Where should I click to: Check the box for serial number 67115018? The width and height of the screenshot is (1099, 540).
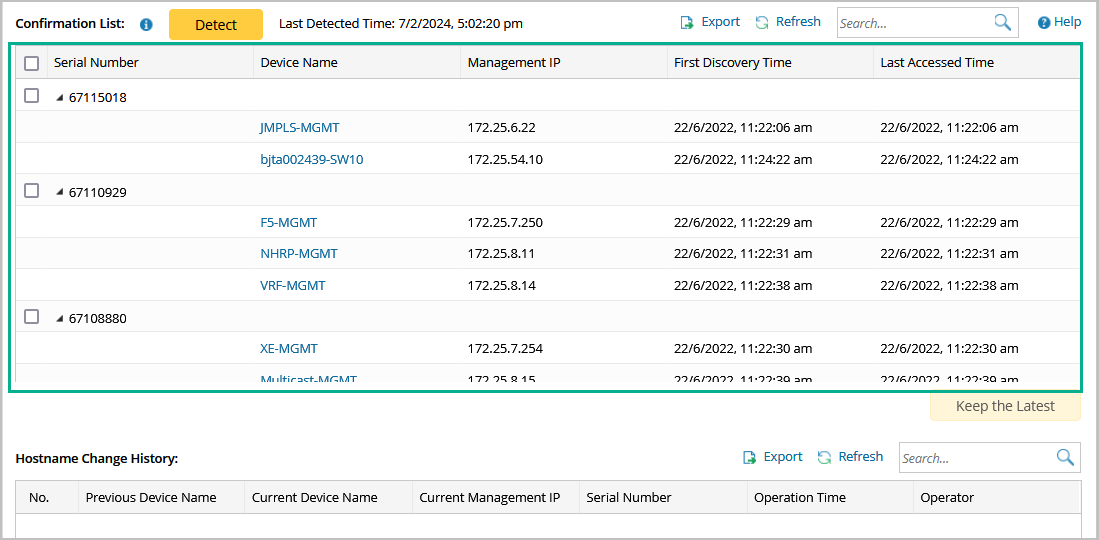[x=32, y=96]
